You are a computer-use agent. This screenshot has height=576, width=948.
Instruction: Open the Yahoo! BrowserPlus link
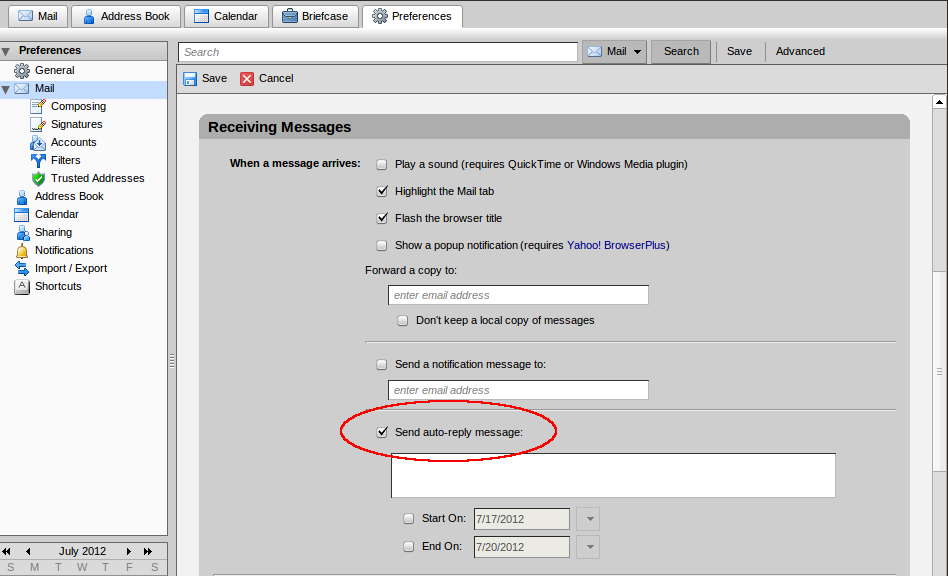[616, 245]
